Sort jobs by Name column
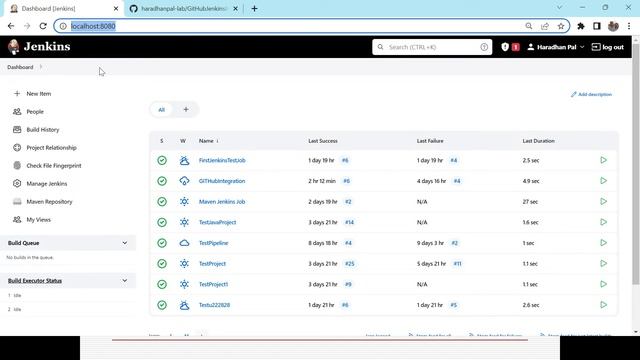Screen dimensions: 640x360 (x=208, y=141)
